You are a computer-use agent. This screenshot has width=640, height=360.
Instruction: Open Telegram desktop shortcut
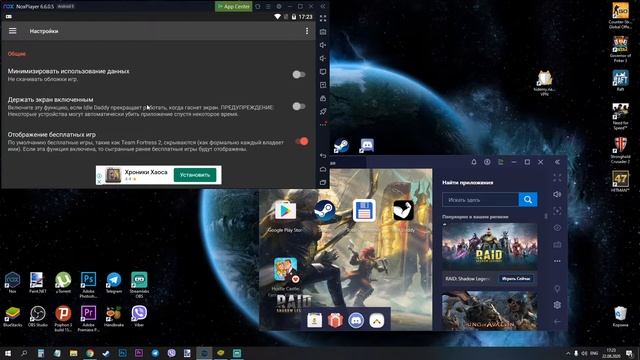[x=114, y=282]
